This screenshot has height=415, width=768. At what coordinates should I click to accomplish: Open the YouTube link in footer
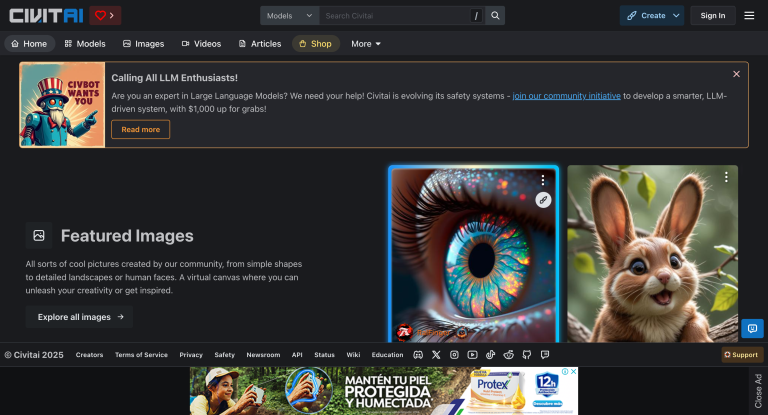click(x=472, y=355)
